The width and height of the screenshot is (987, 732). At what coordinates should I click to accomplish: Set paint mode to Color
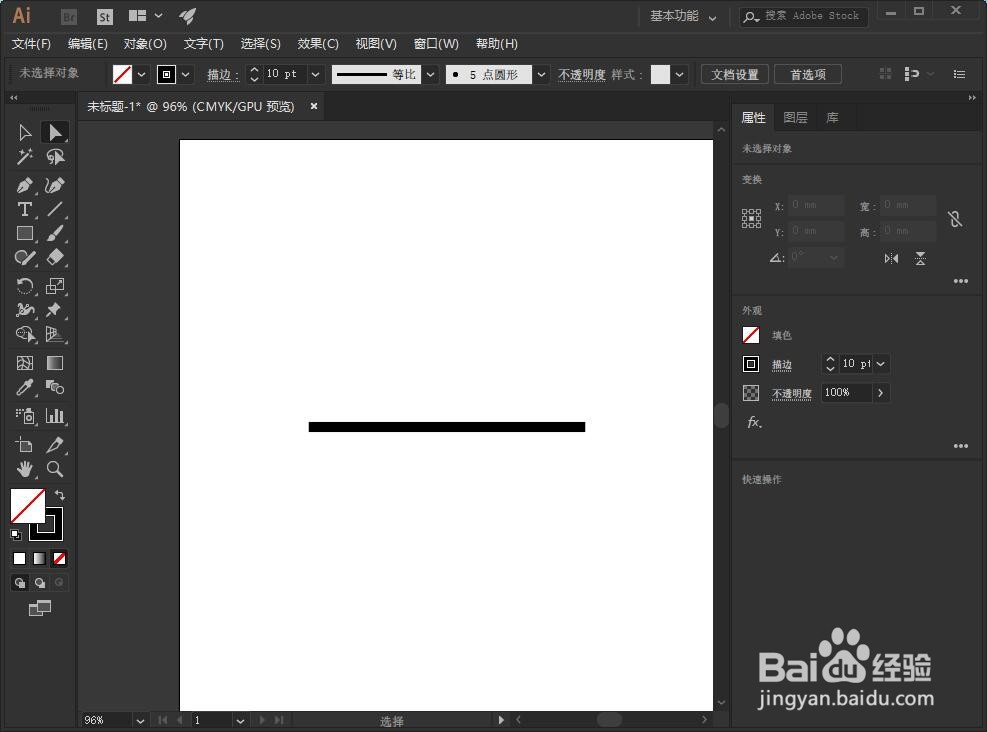pos(20,558)
